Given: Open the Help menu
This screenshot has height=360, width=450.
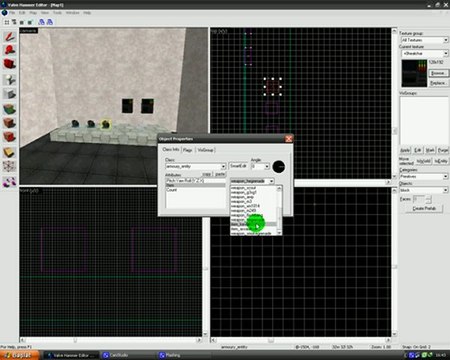Looking at the screenshot, I should [x=87, y=13].
